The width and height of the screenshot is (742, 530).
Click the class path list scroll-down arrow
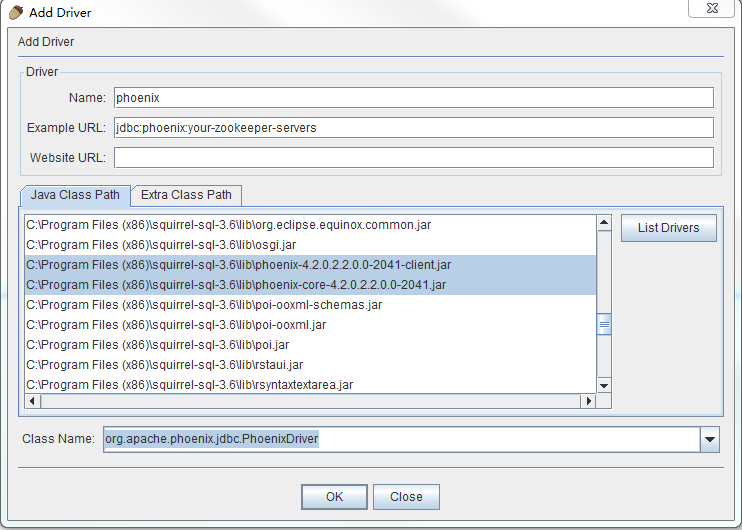[x=604, y=386]
